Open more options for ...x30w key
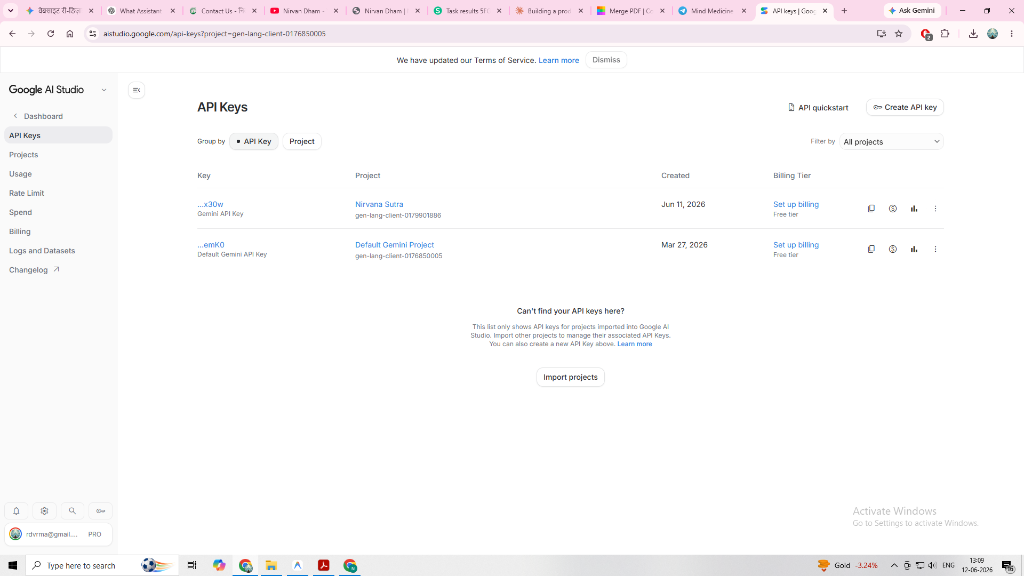1024x576 pixels. [x=935, y=209]
